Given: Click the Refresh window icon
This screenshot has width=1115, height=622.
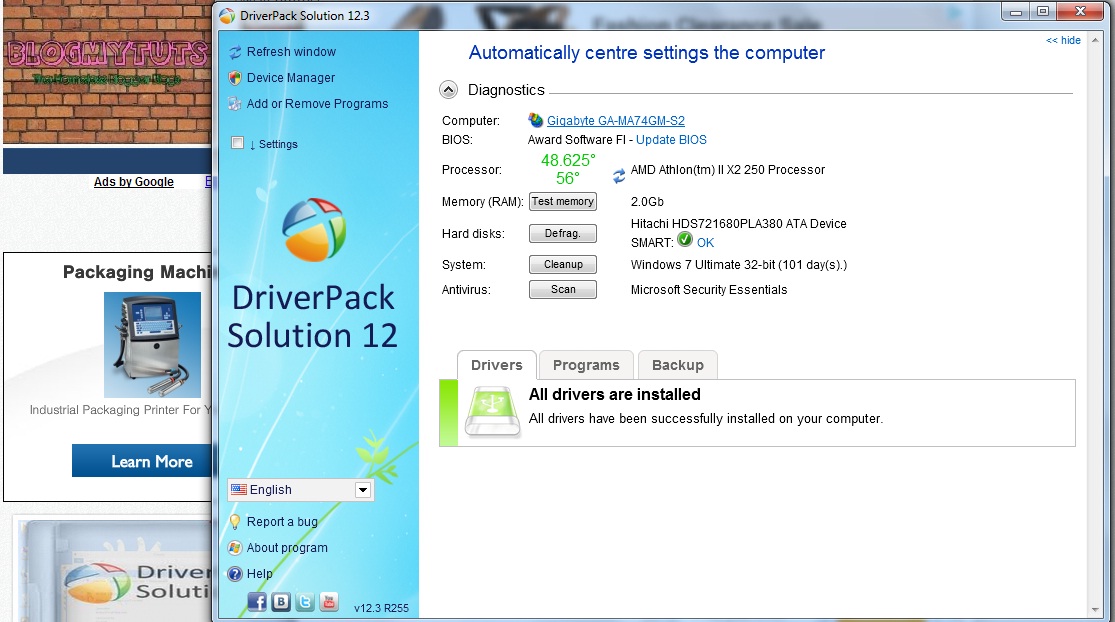Looking at the screenshot, I should coord(235,52).
